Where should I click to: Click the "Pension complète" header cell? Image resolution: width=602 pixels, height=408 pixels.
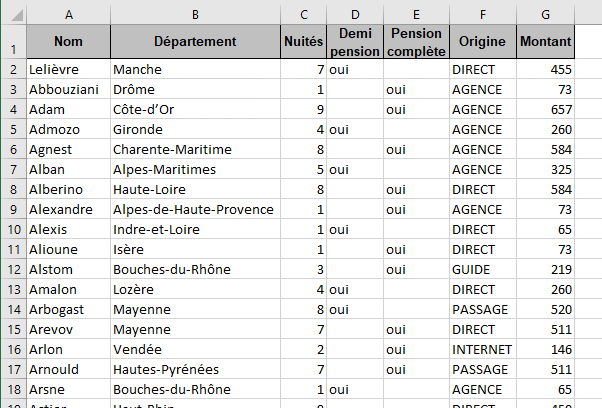(x=417, y=42)
